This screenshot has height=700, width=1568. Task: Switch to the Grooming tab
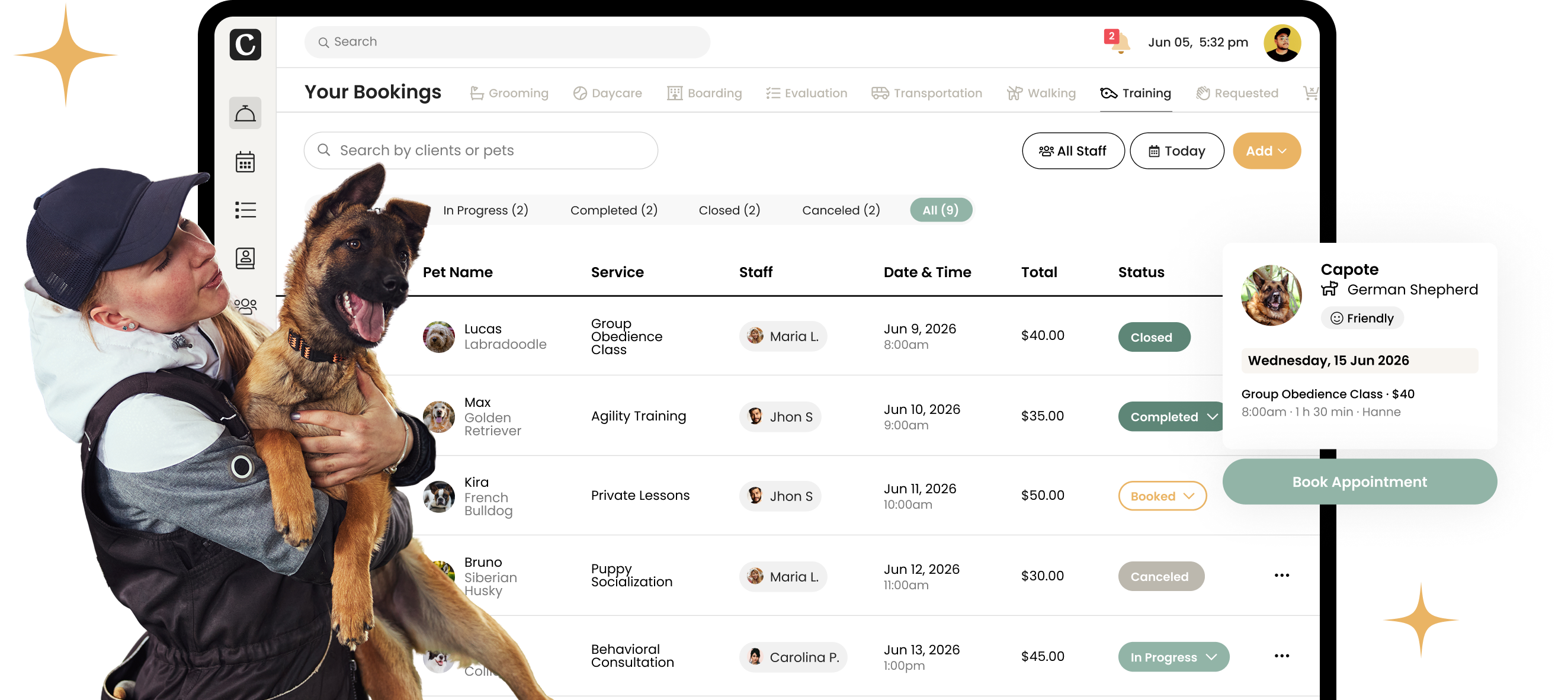coord(509,93)
